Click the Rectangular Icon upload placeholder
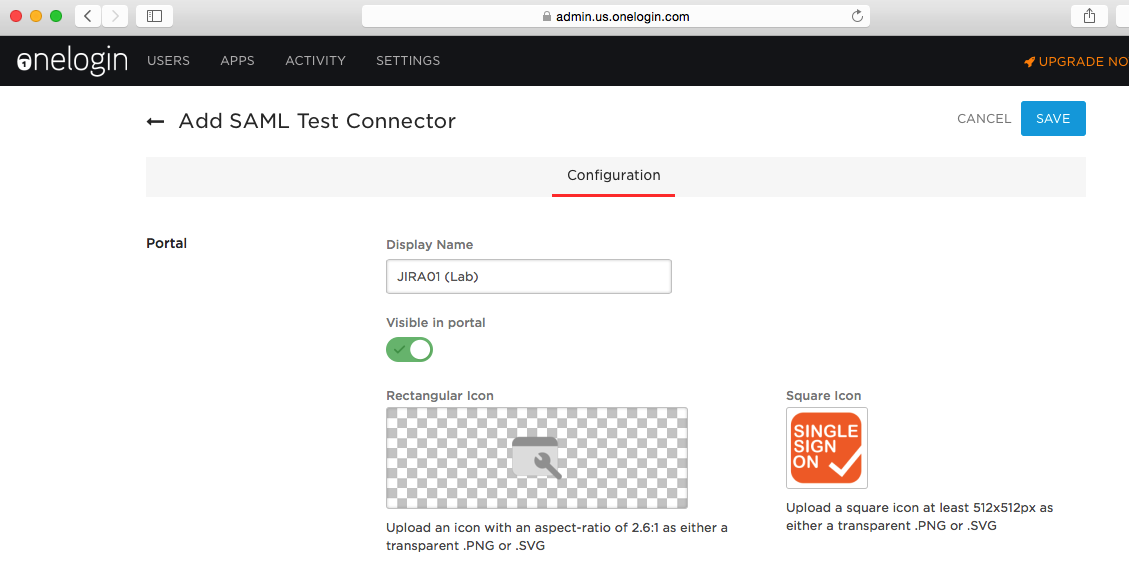The height and width of the screenshot is (573, 1129). coord(537,458)
